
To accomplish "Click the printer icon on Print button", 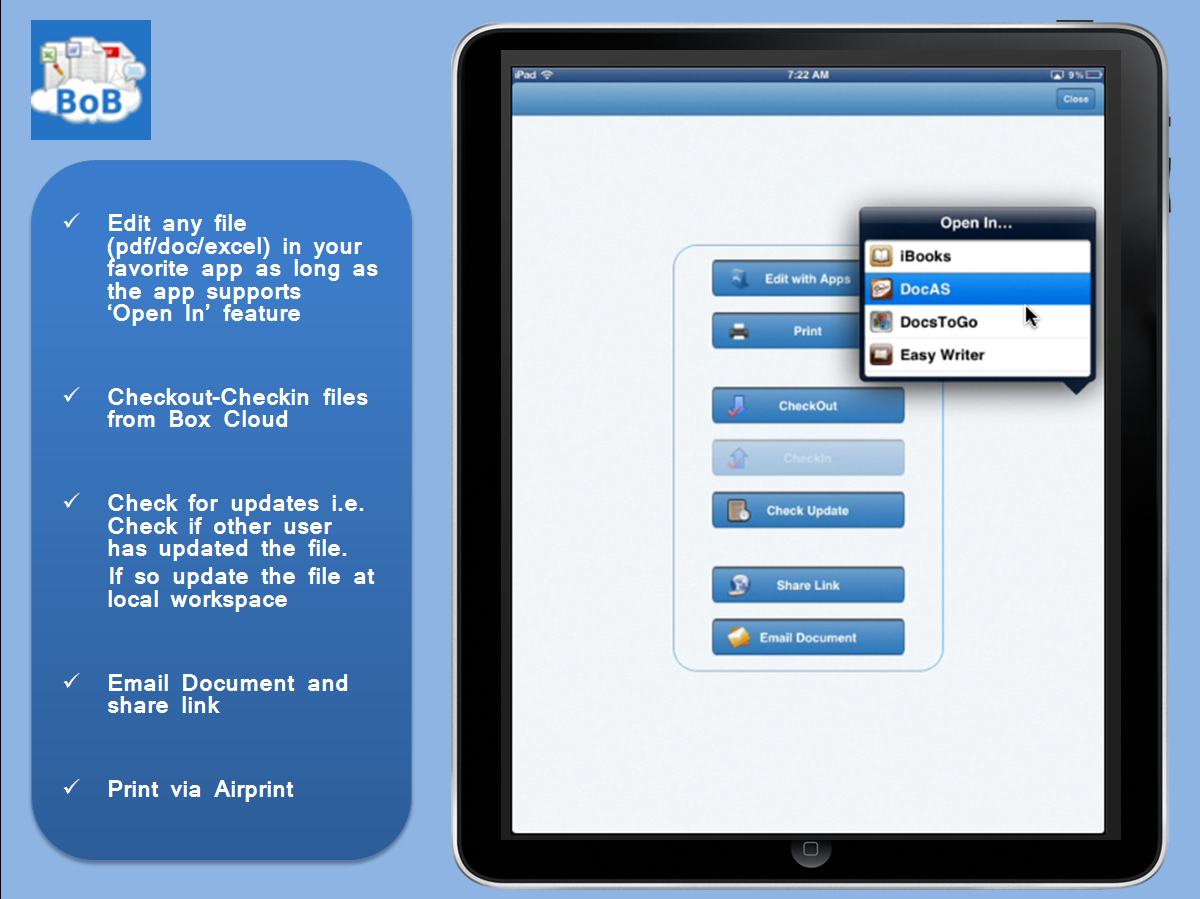I will tap(739, 332).
